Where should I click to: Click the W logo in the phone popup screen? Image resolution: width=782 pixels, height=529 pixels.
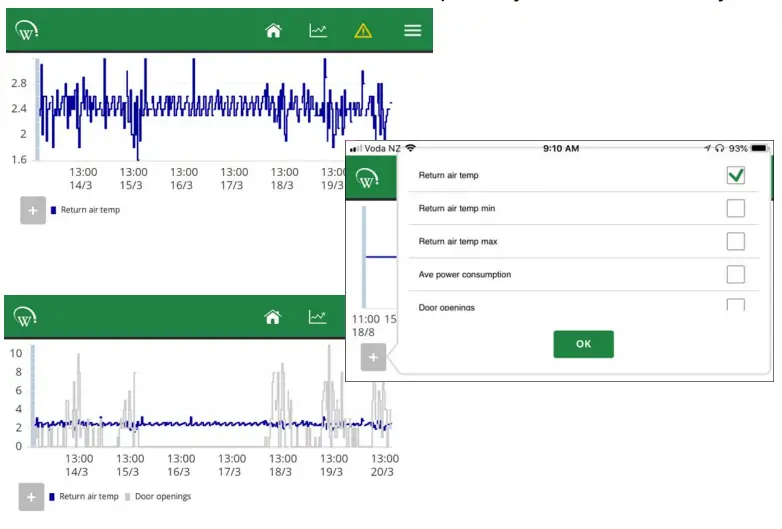tap(367, 178)
